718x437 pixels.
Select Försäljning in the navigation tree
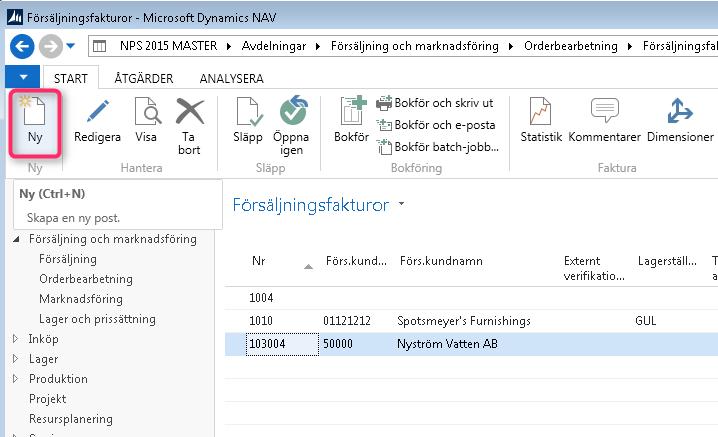68,259
